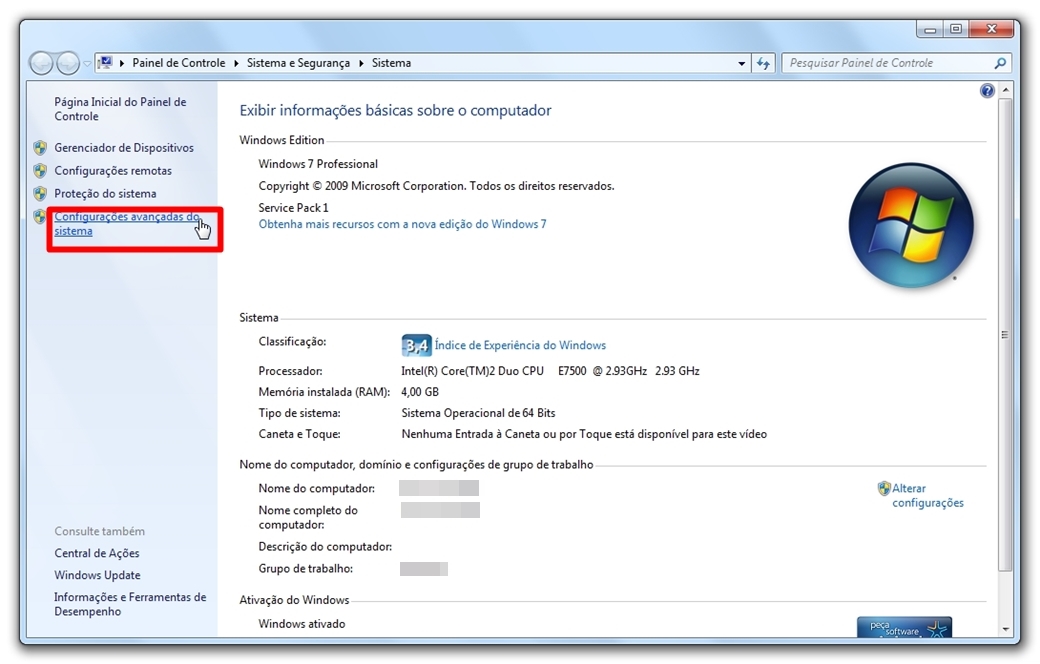
Task: Open Página Inicial do Painel de Controle
Action: coord(120,109)
